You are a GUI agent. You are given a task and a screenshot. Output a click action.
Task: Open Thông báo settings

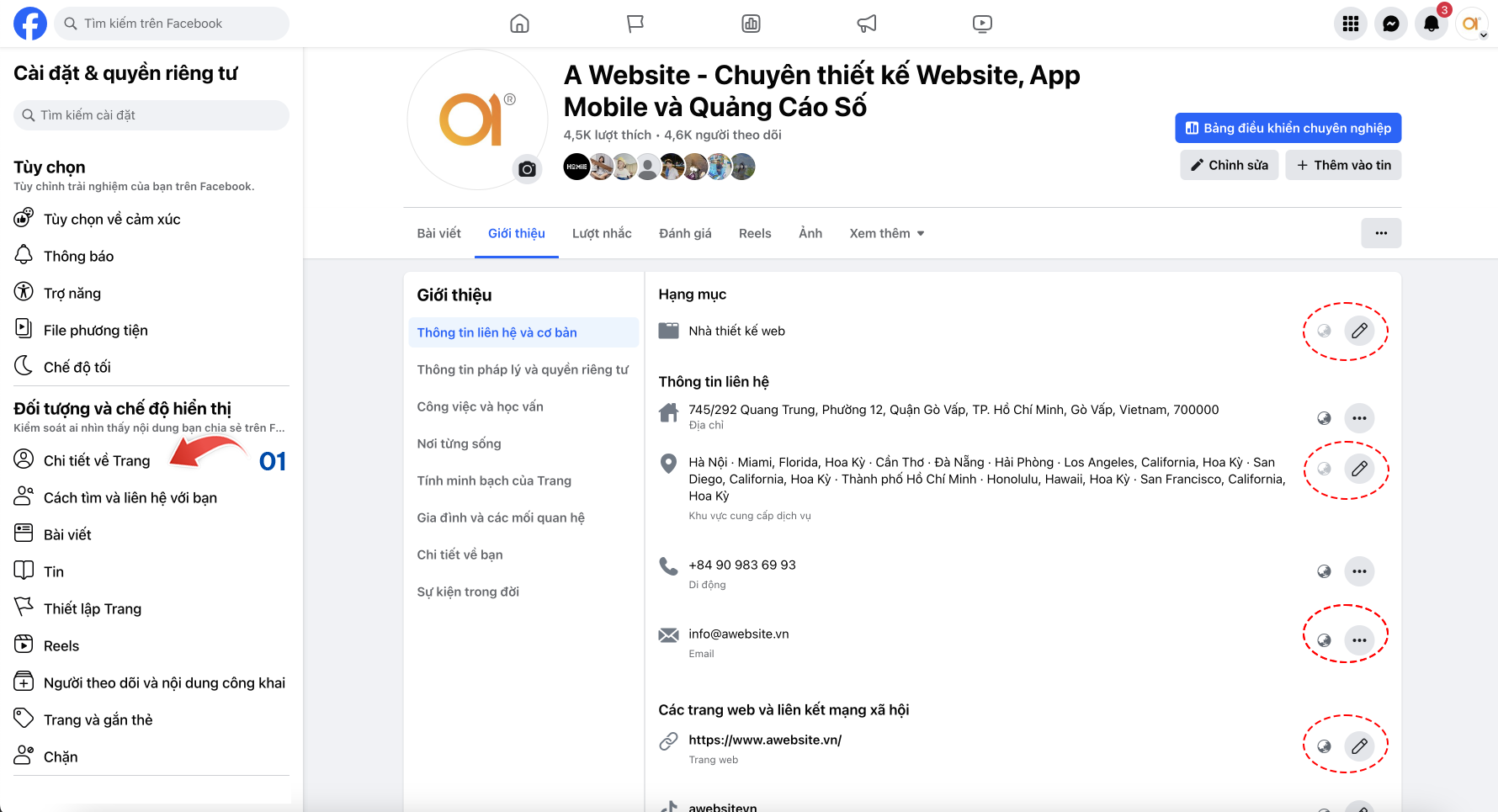pyautogui.click(x=151, y=256)
